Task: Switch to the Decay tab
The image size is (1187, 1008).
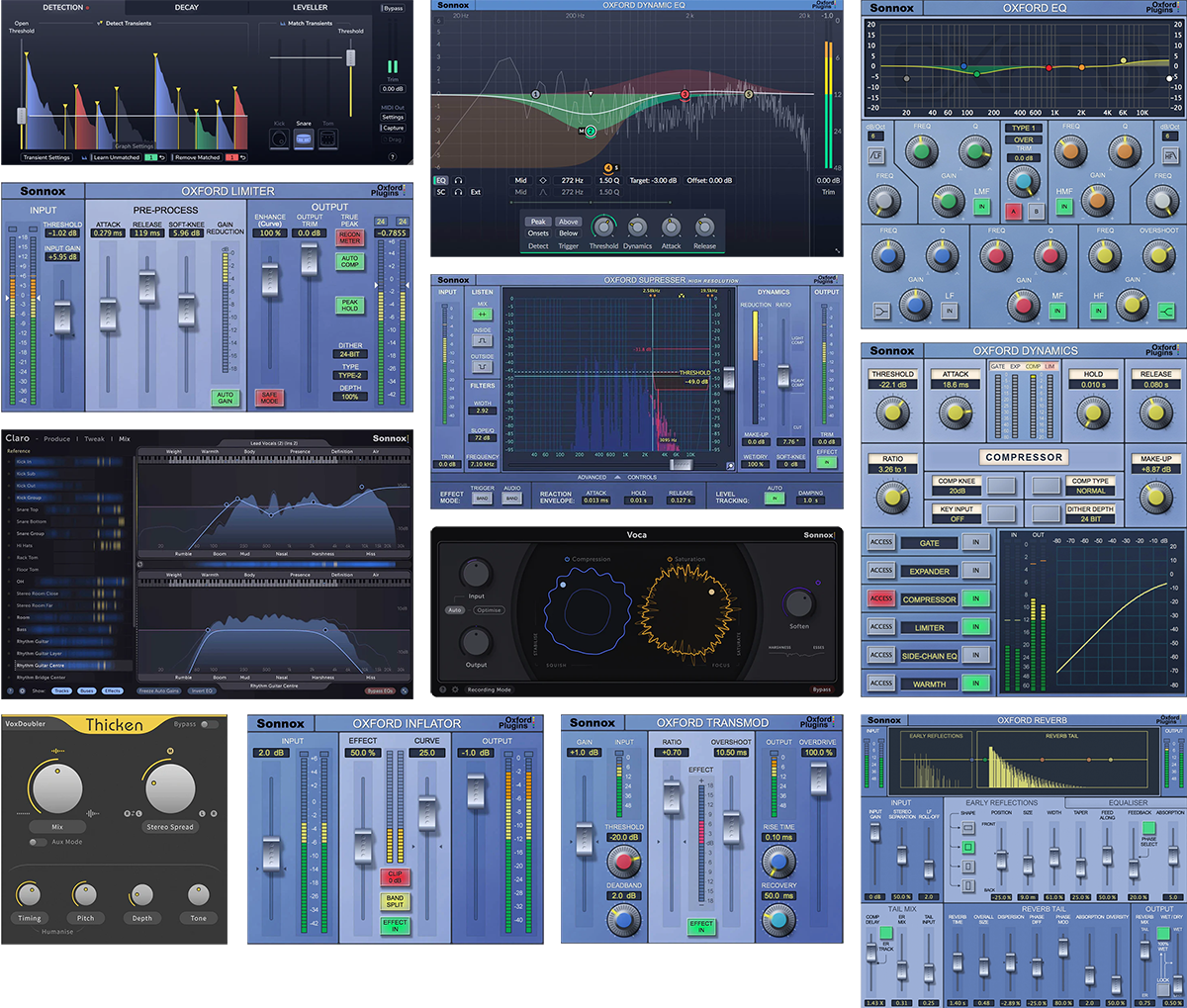Action: pyautogui.click(x=186, y=7)
